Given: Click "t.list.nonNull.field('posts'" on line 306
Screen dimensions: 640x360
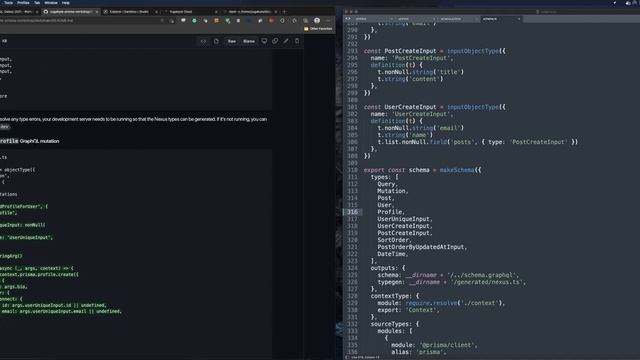Looking at the screenshot, I should click(426, 142).
